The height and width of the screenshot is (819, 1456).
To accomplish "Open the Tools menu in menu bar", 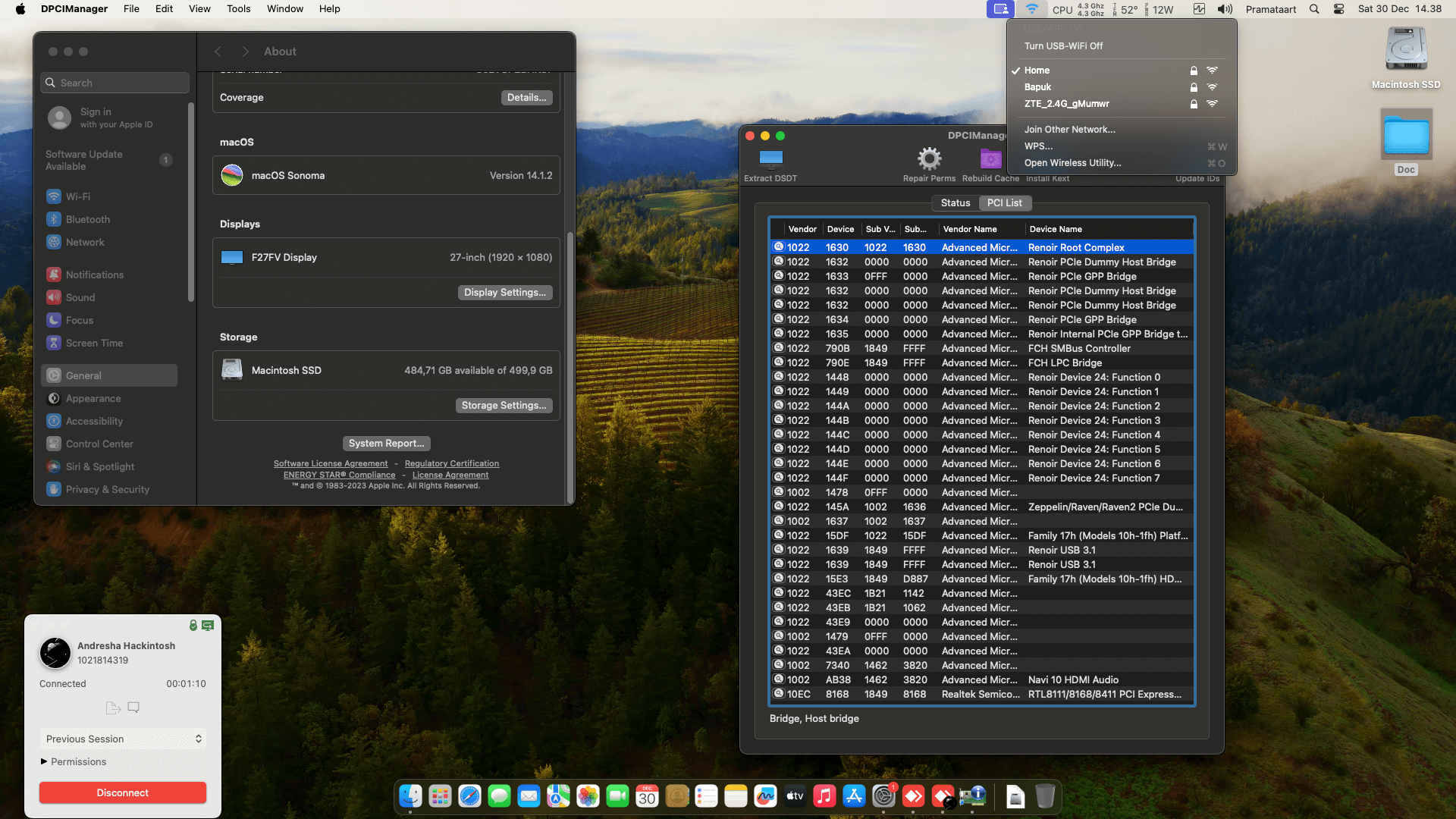I will coord(238,9).
